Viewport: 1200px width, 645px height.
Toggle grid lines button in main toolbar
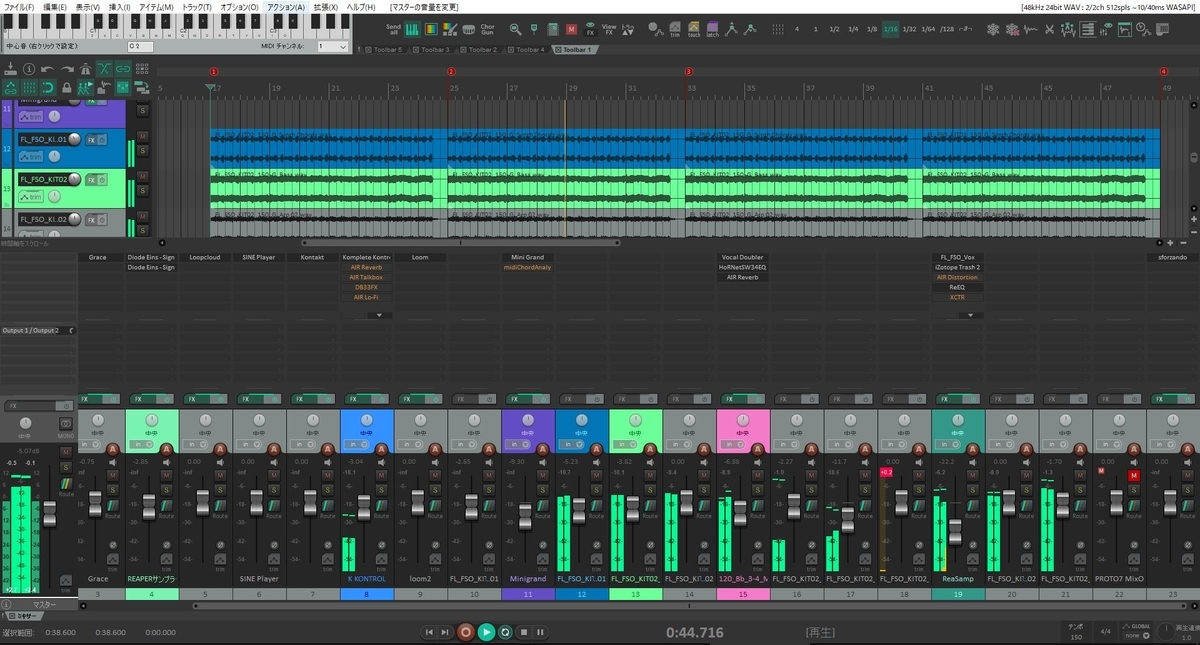point(30,87)
